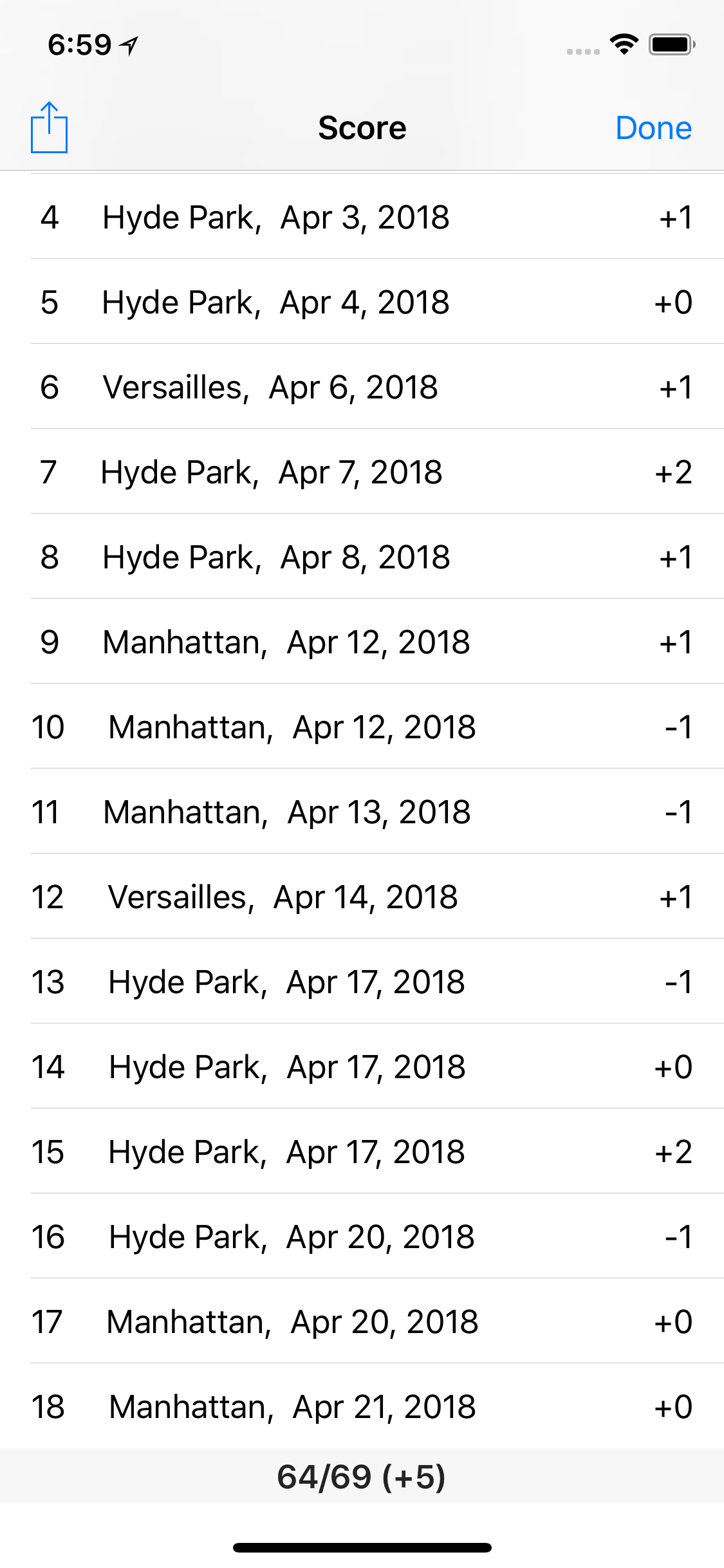The height and width of the screenshot is (1568, 724).
Task: Tap the Wi-Fi status icon
Action: click(624, 44)
